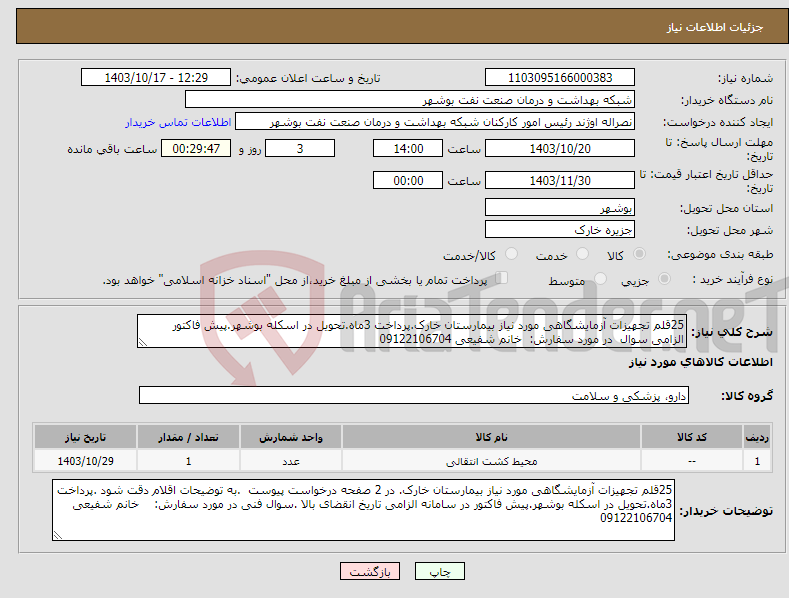Image resolution: width=789 pixels, height=598 pixels.
Task: Click the buyer organization name field
Action: click(410, 100)
